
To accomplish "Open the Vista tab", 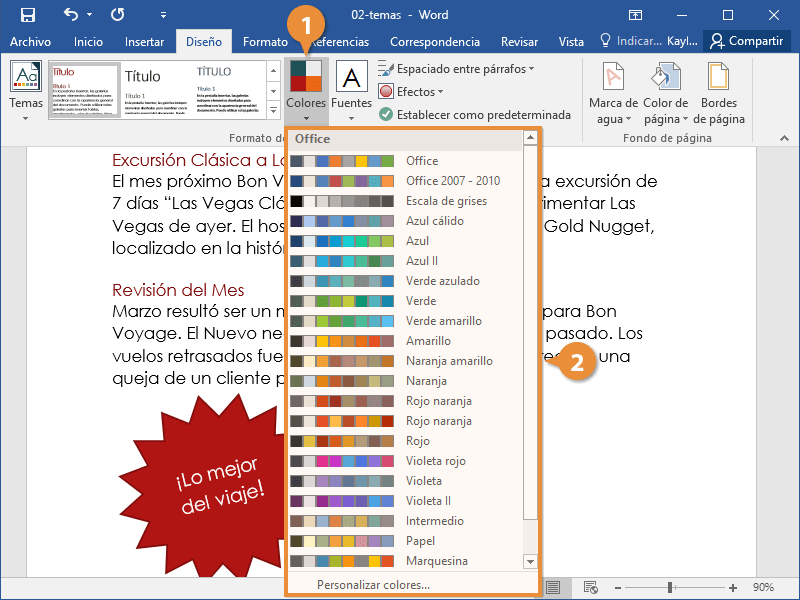I will (571, 42).
